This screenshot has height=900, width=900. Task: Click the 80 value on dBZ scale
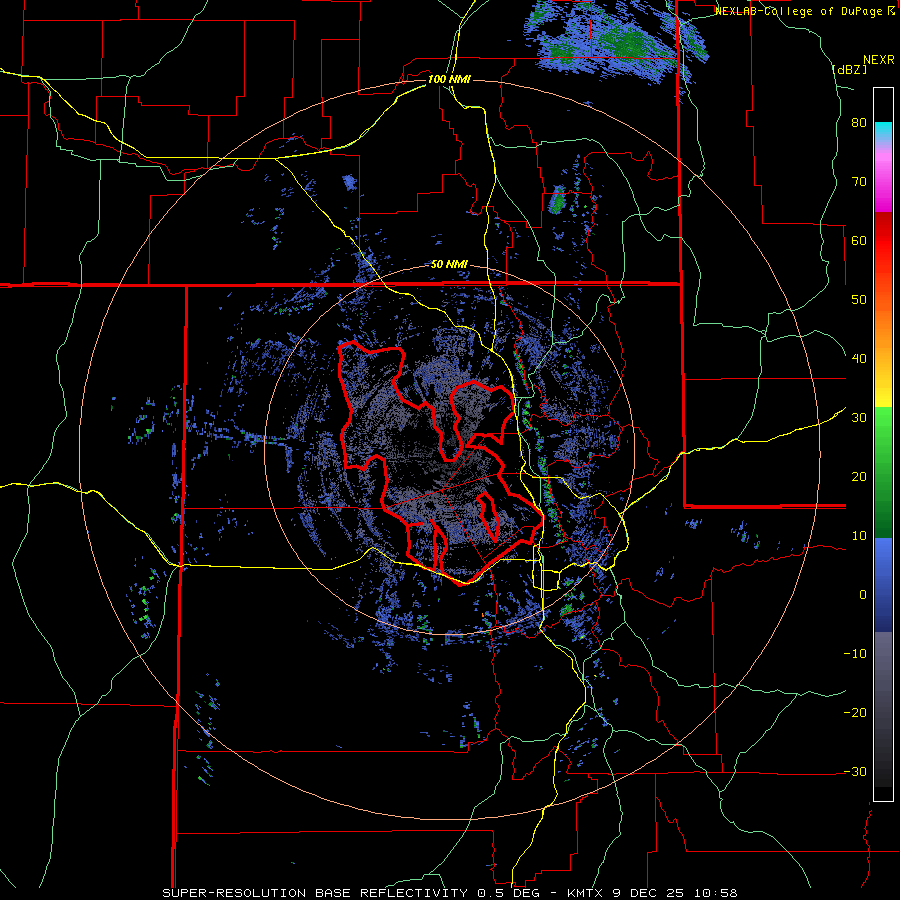point(859,123)
